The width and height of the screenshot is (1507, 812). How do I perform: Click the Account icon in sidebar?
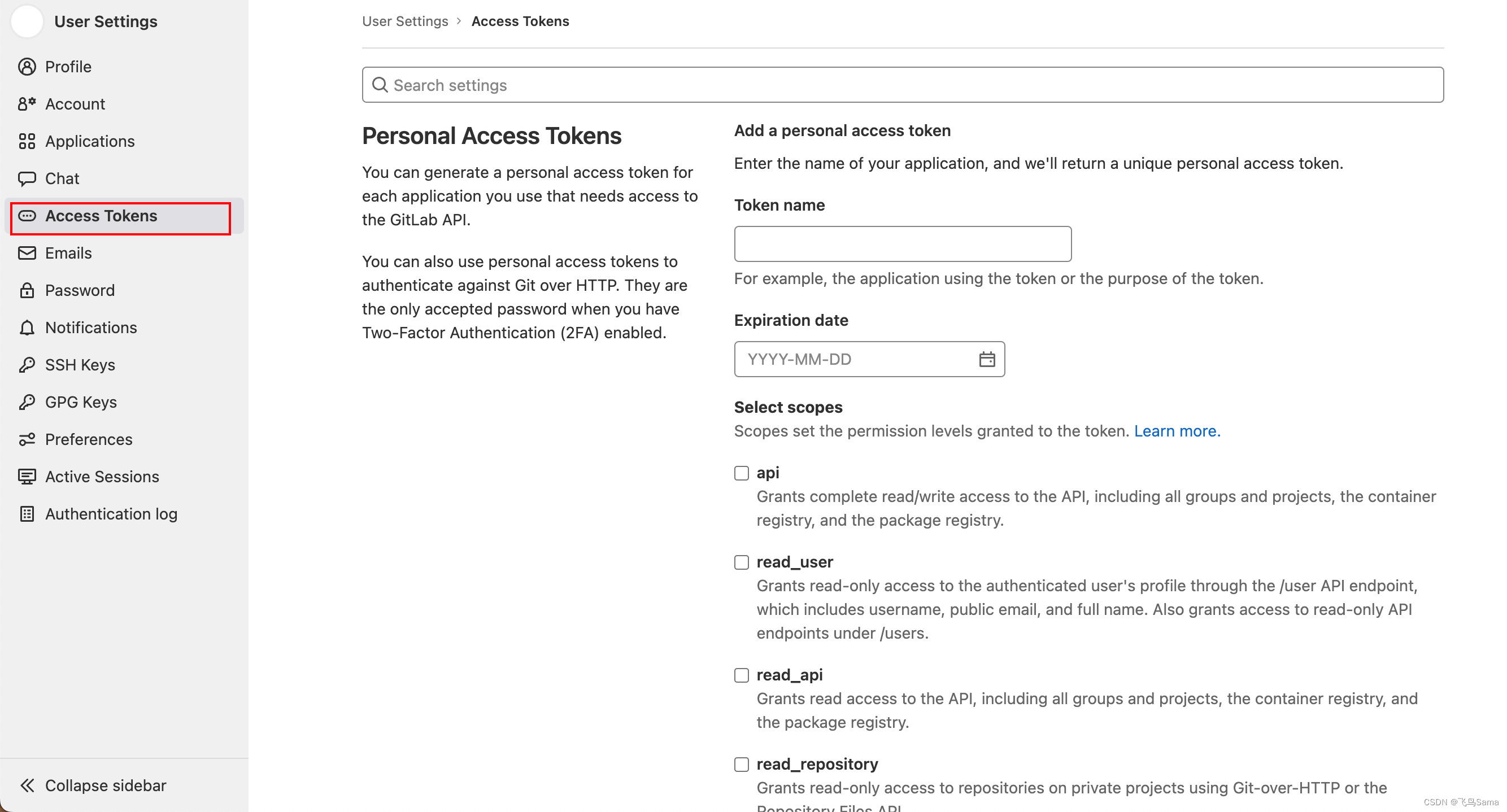point(28,104)
